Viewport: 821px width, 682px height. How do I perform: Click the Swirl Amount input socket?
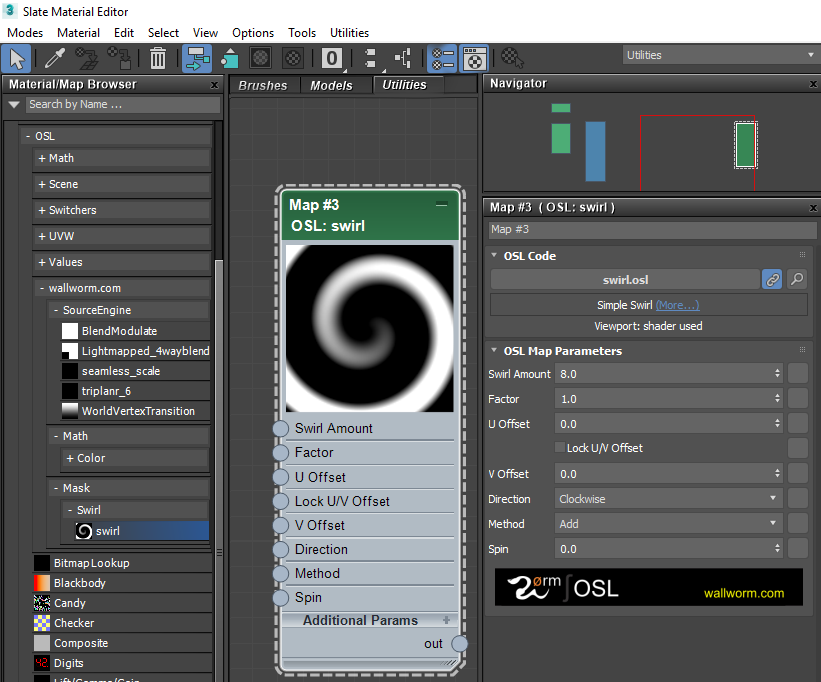(281, 428)
